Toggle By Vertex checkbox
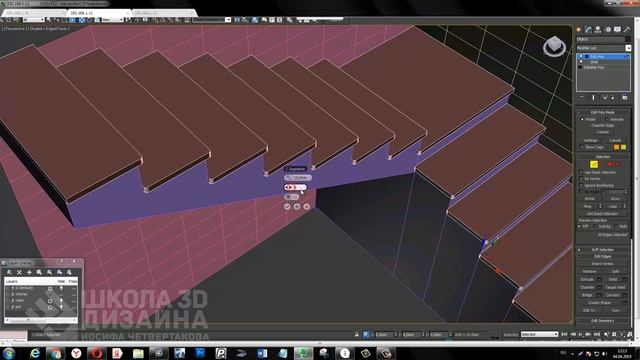This screenshot has width=640, height=360. (581, 179)
